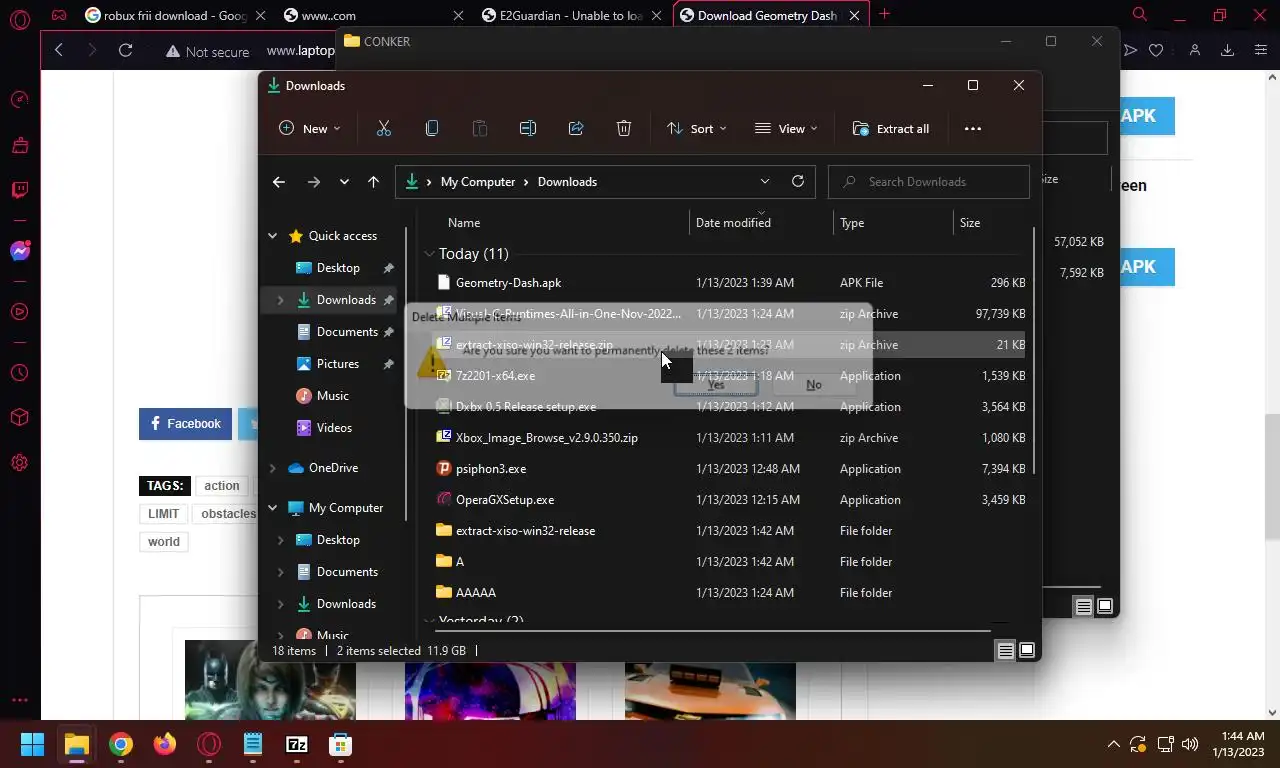Image resolution: width=1280 pixels, height=768 pixels.
Task: Select Videos in Quick access
Action: click(334, 428)
